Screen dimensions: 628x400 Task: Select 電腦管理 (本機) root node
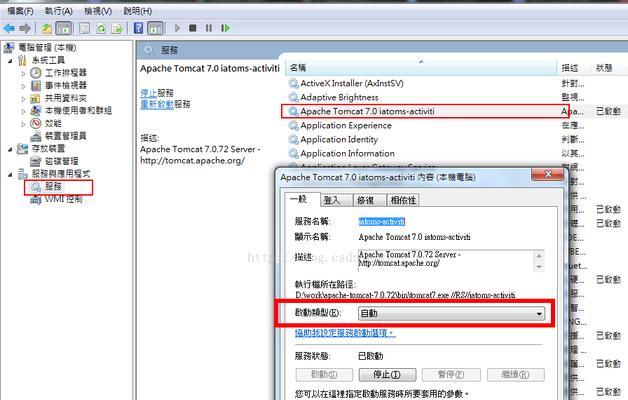(47, 48)
